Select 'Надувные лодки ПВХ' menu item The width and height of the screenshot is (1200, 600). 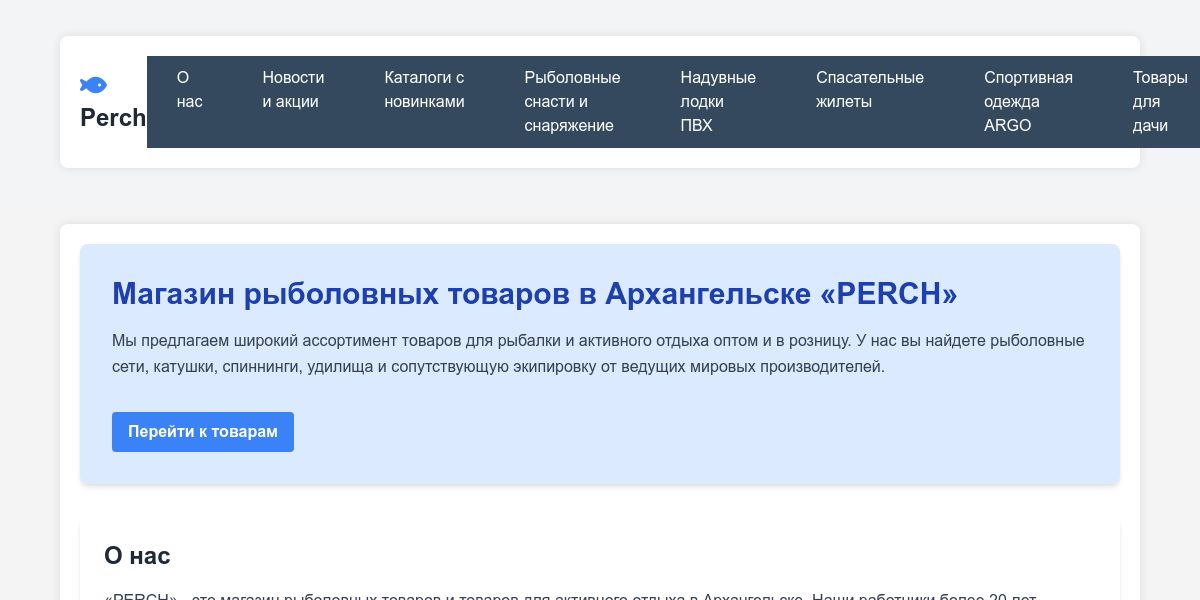click(719, 102)
